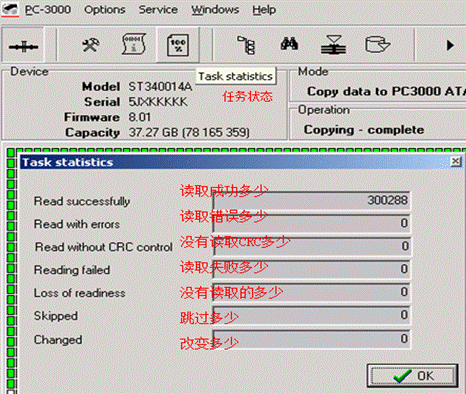This screenshot has width=466, height=394.
Task: Click the connection line icon in toolbar
Action: point(23,46)
